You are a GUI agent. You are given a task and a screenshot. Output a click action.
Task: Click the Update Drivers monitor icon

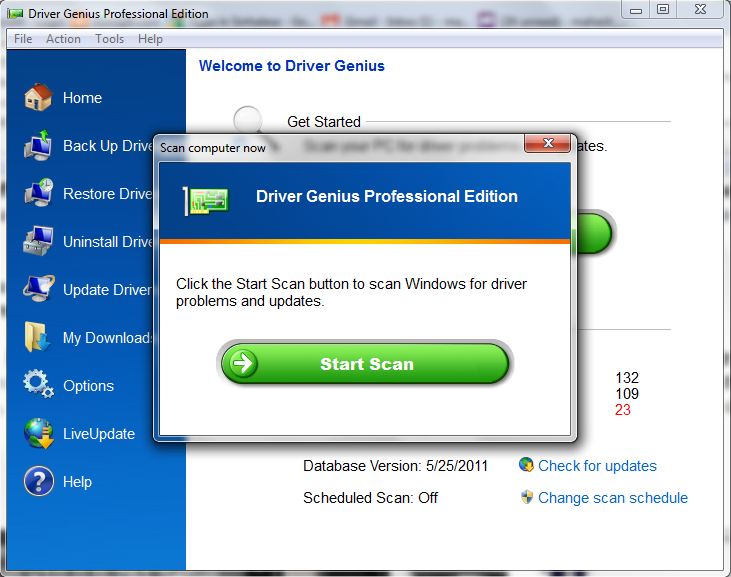(38, 288)
